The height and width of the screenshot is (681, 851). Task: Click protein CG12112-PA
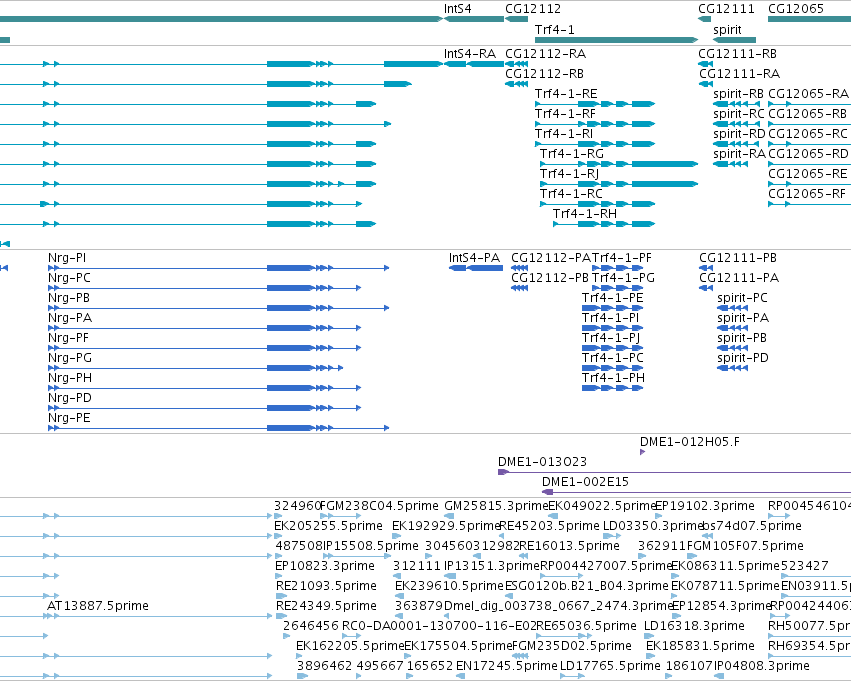[551, 258]
